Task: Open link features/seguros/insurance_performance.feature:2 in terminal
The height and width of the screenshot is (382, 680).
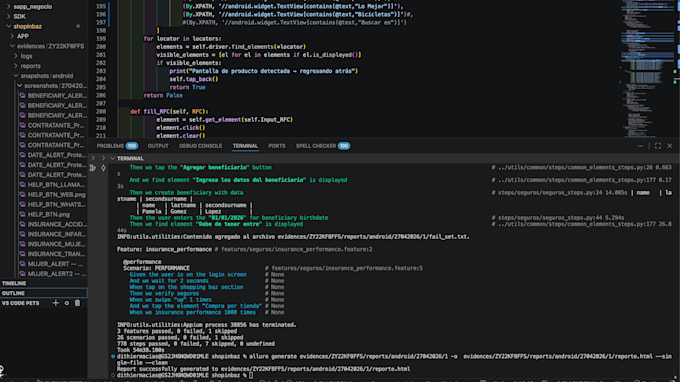Action: click(297, 249)
